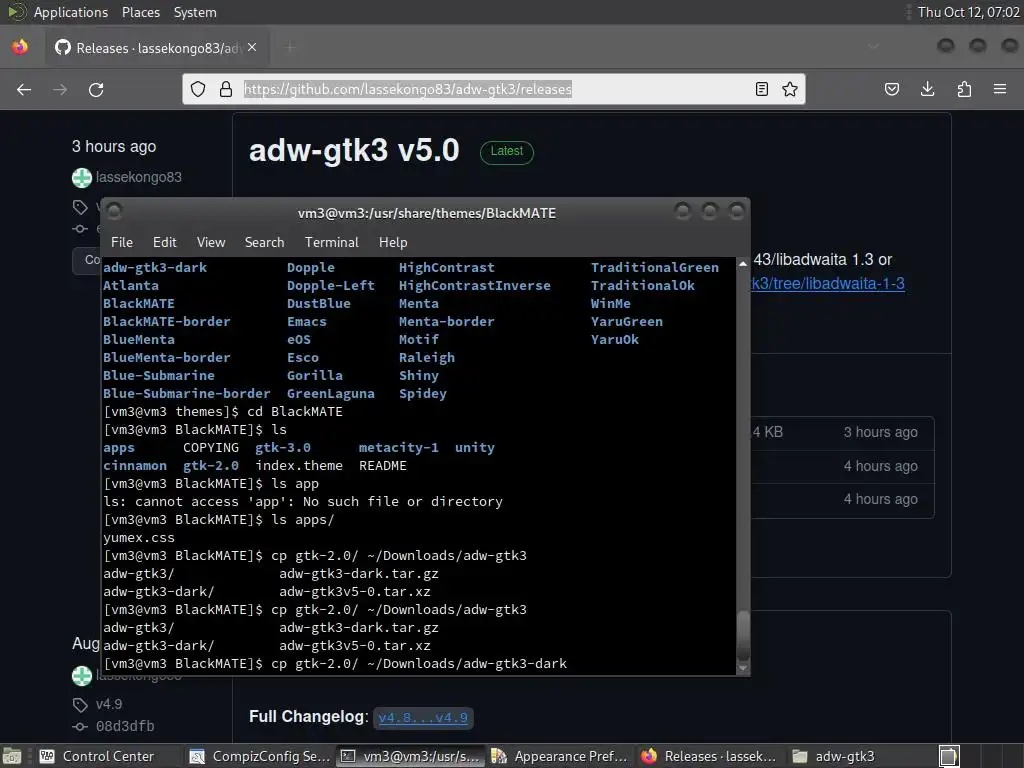Click the yumex.css output line in the terminal
The image size is (1024, 768).
coord(139,537)
